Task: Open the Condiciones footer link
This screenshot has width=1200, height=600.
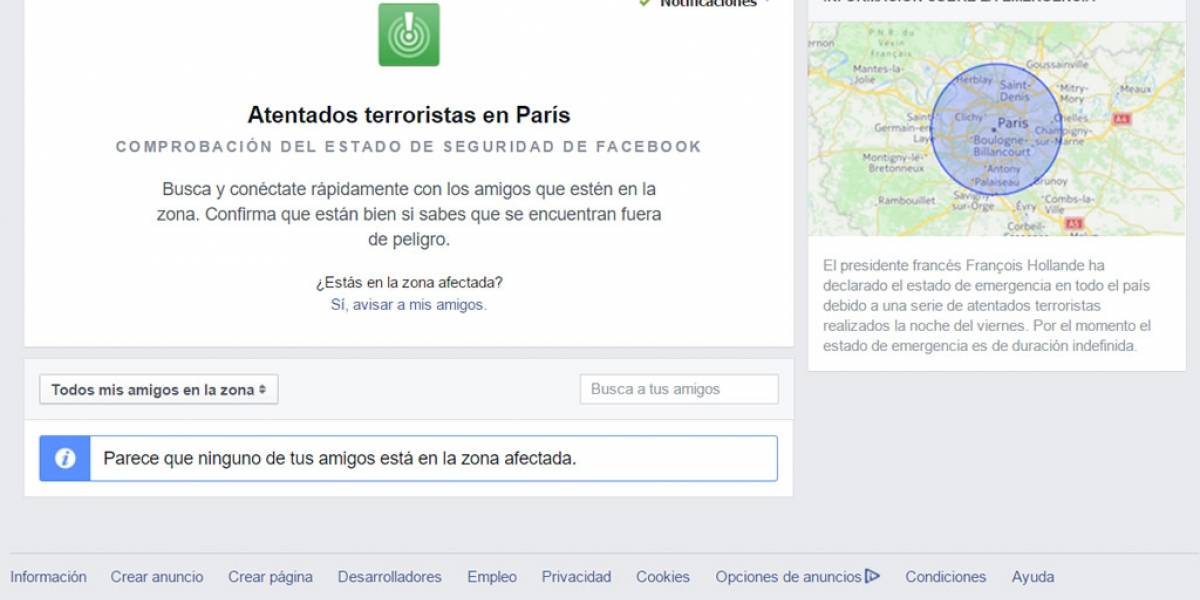Action: tap(945, 577)
